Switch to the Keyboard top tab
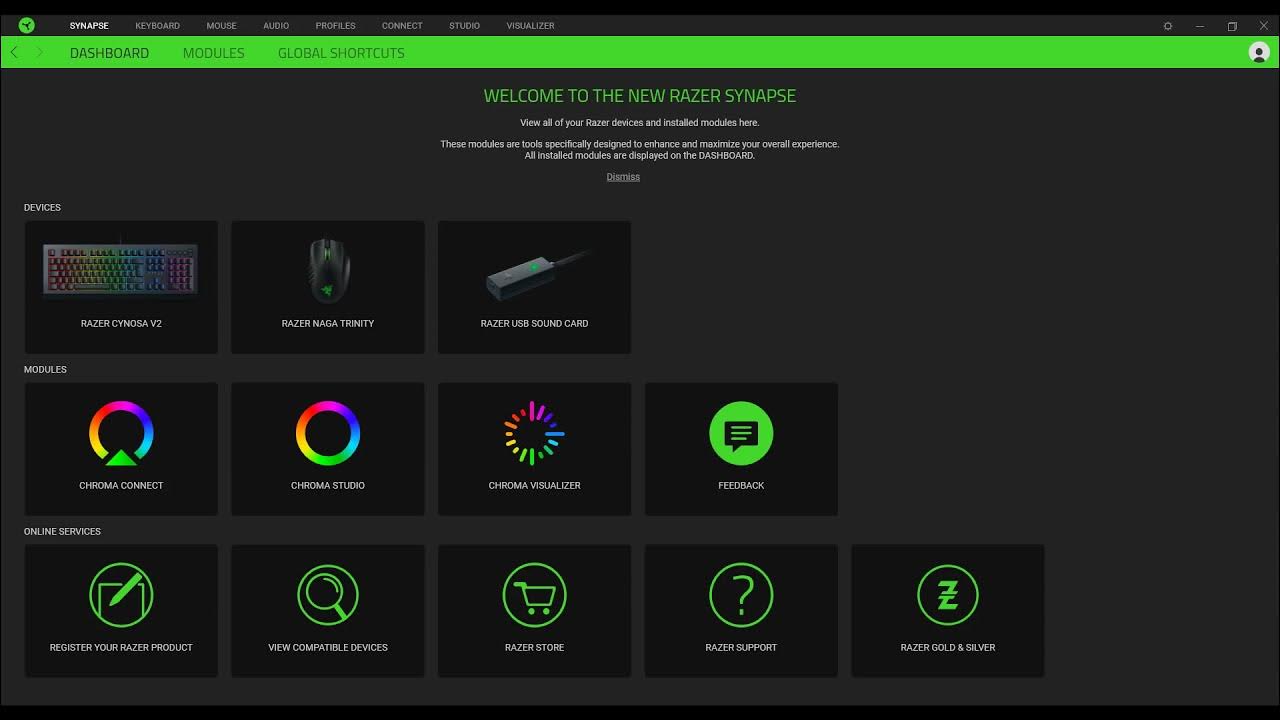Screen dimensions: 1280x720 click(x=158, y=26)
